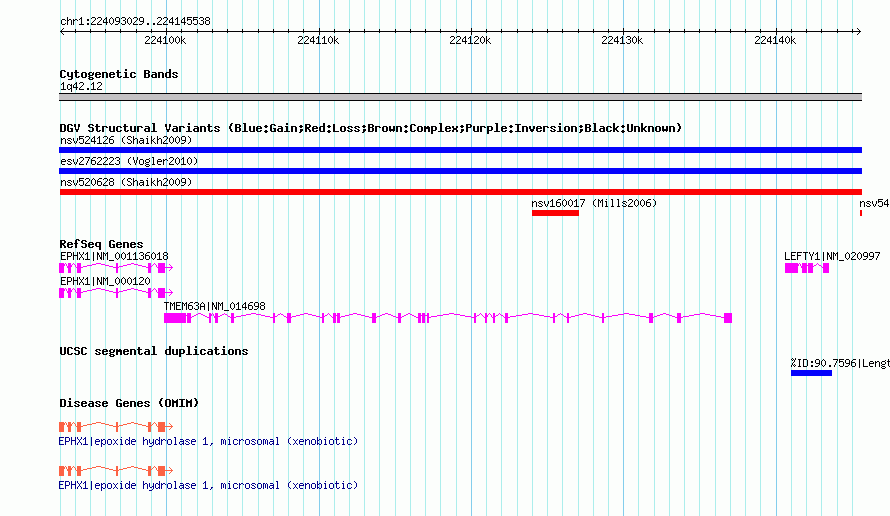Image resolution: width=890 pixels, height=516 pixels.
Task: Click the nsv524126 (Shaikh2009) blue gain bar
Action: pyautogui.click(x=460, y=150)
